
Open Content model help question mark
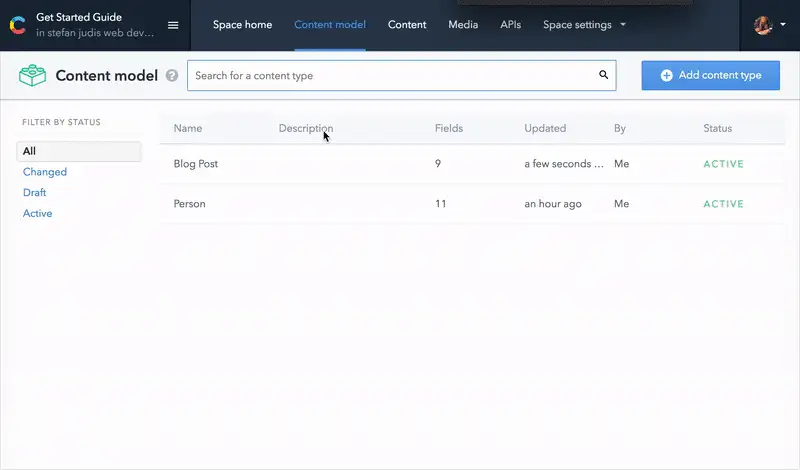172,76
